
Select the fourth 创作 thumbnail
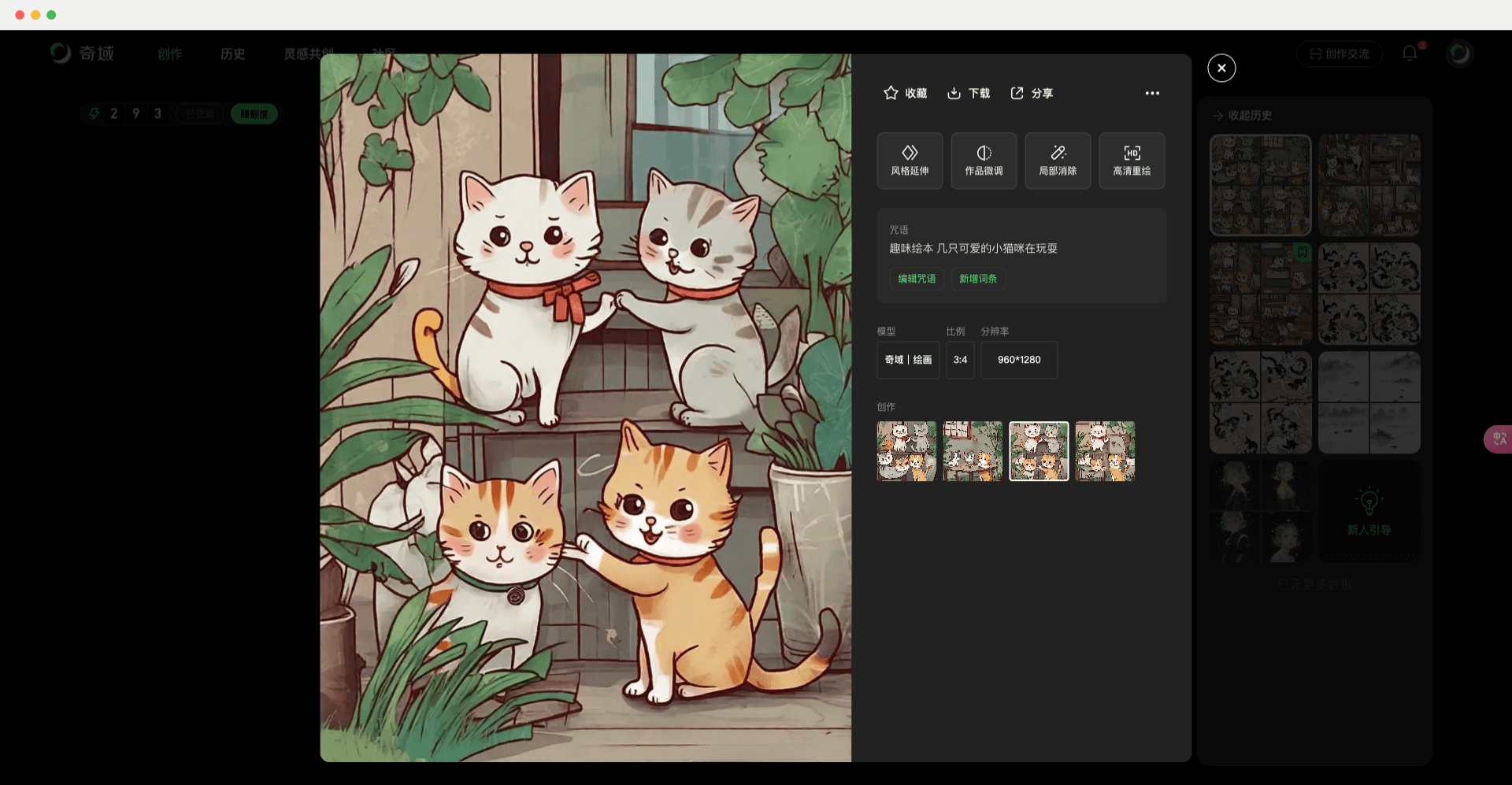pyautogui.click(x=1106, y=451)
